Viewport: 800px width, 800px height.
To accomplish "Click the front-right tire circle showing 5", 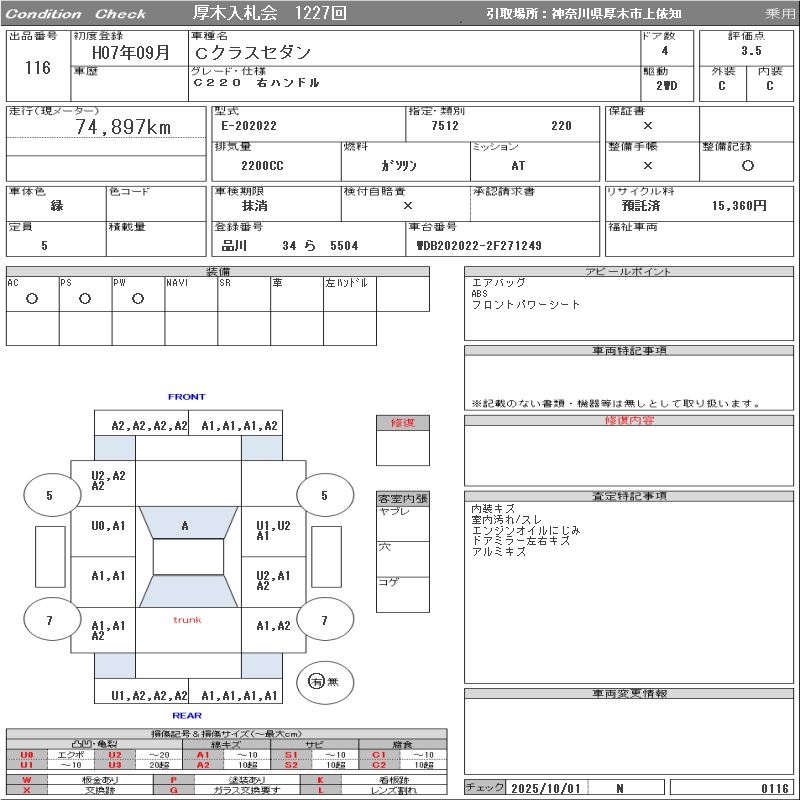I will (x=324, y=495).
